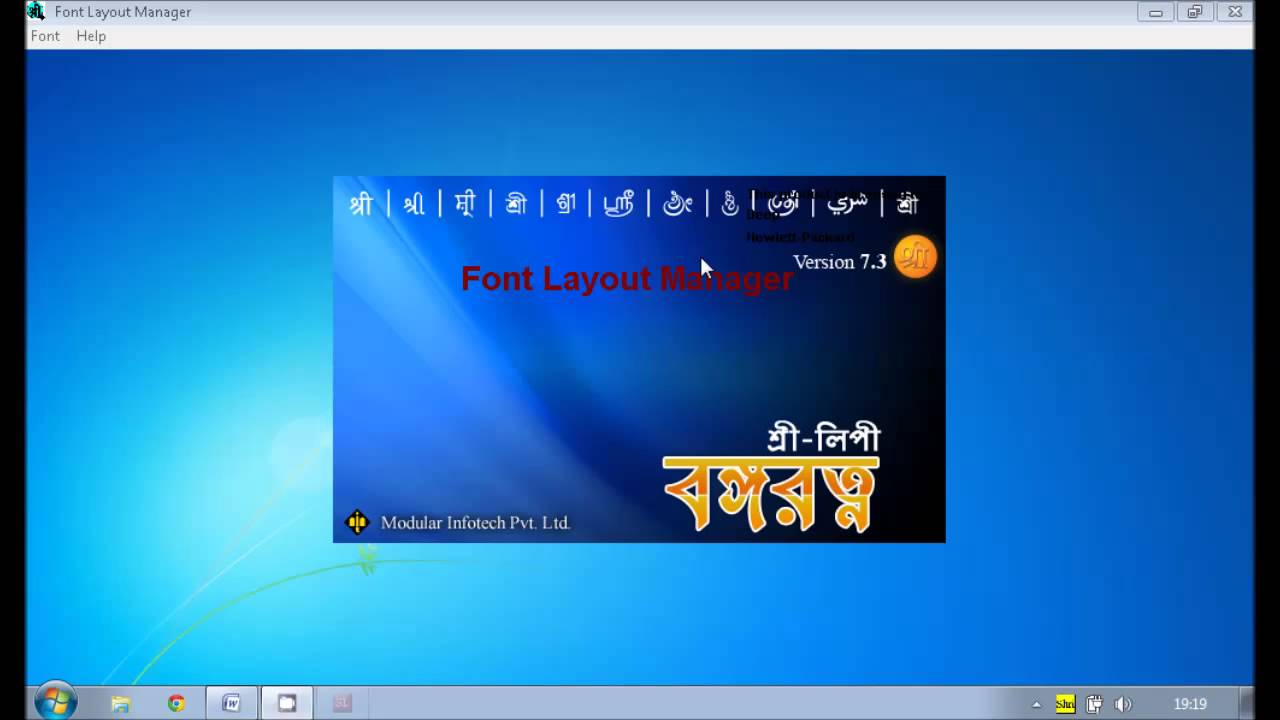Show hidden system tray icons
1280x720 pixels.
[x=1036, y=704]
